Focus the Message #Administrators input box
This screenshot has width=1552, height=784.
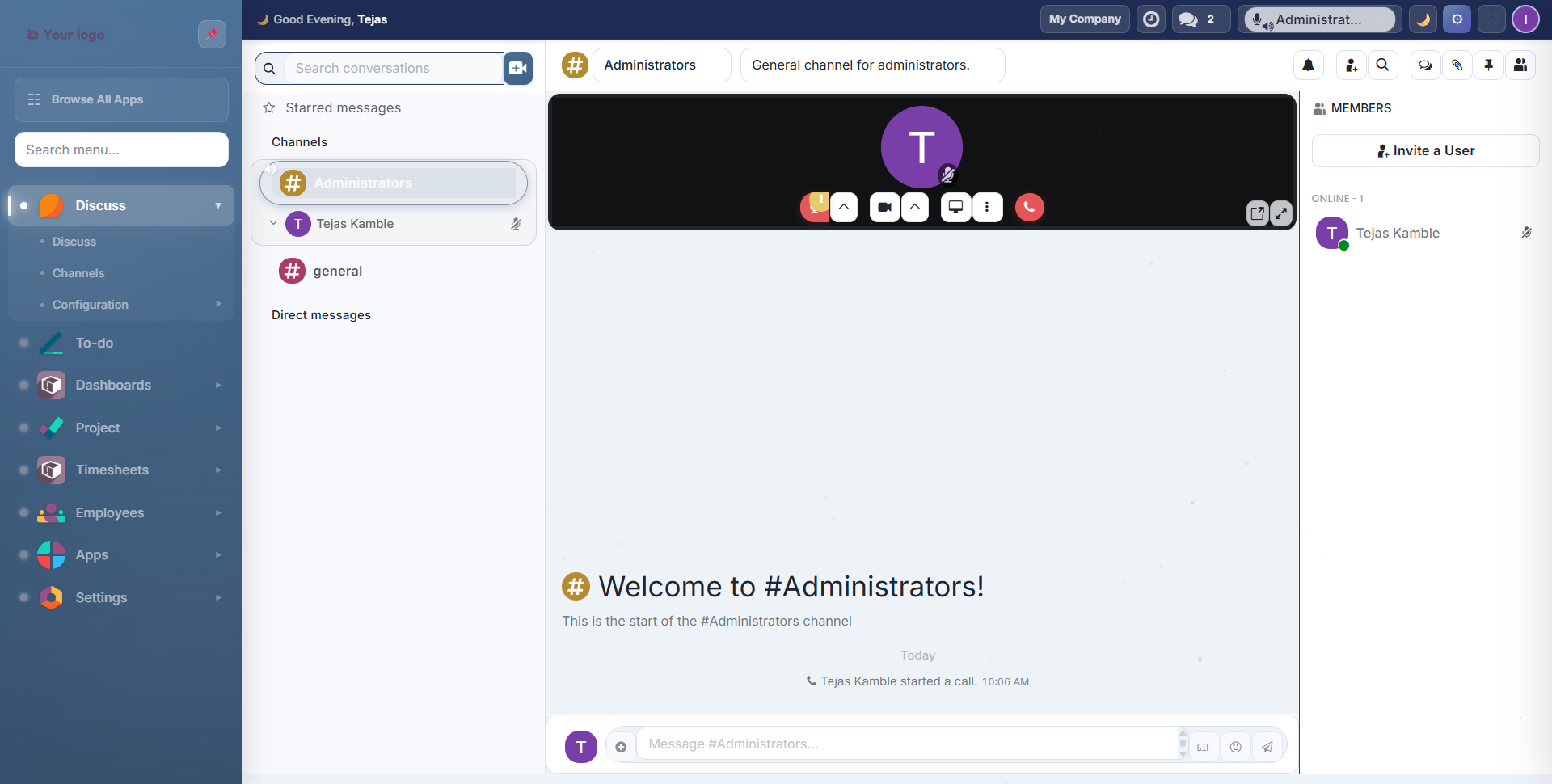(905, 744)
